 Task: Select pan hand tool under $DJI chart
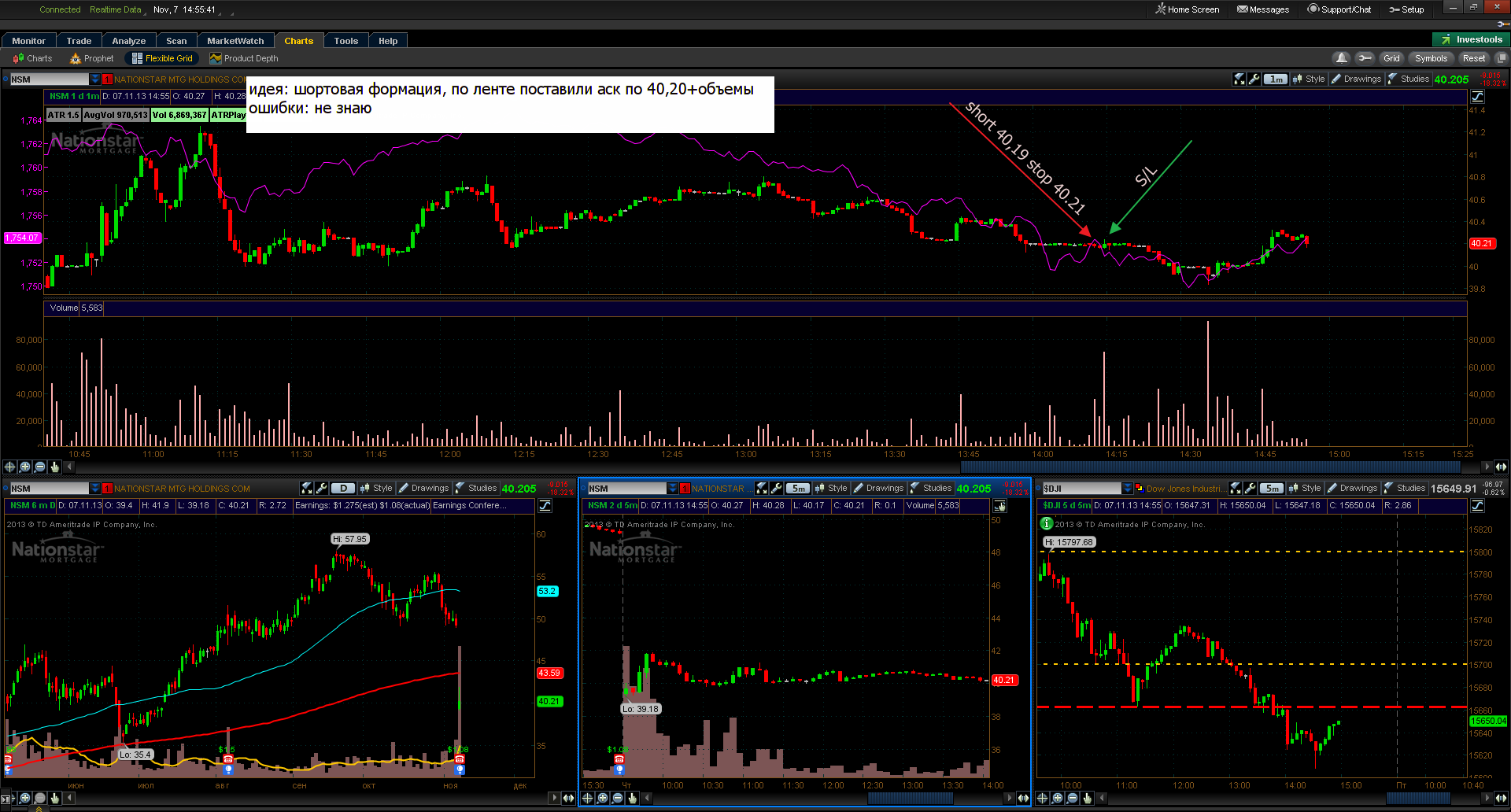click(1088, 798)
